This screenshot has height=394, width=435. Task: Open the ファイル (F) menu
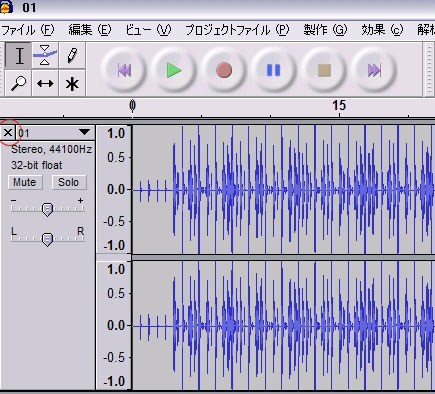pyautogui.click(x=27, y=30)
